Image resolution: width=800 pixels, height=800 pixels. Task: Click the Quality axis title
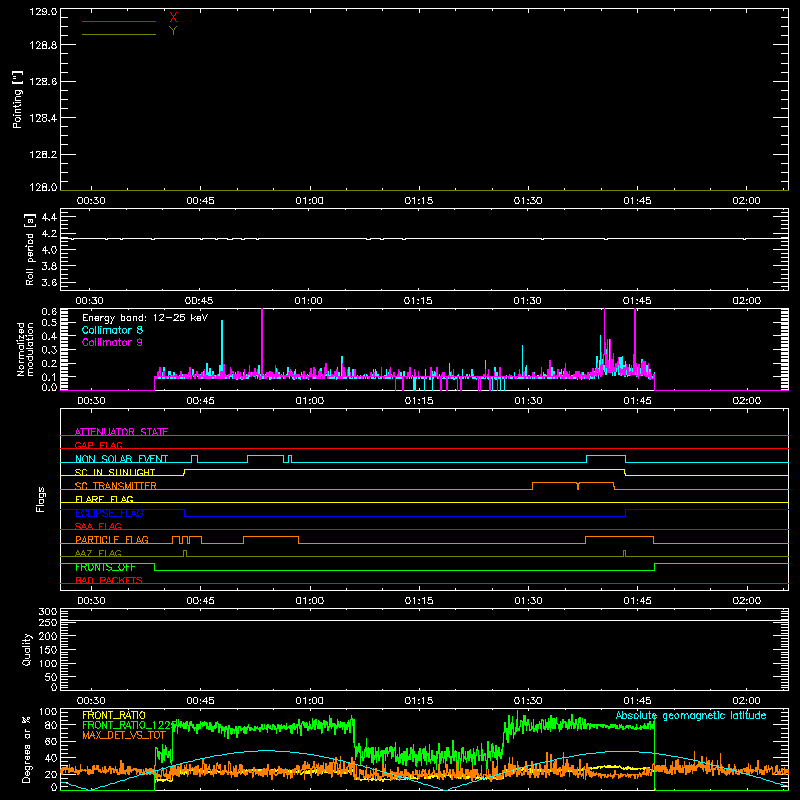pos(27,649)
